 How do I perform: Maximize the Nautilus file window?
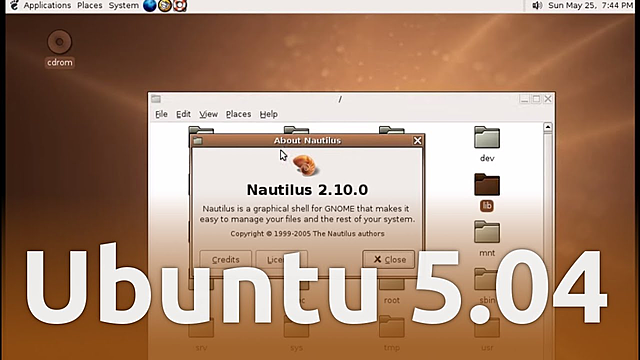pyautogui.click(x=536, y=99)
